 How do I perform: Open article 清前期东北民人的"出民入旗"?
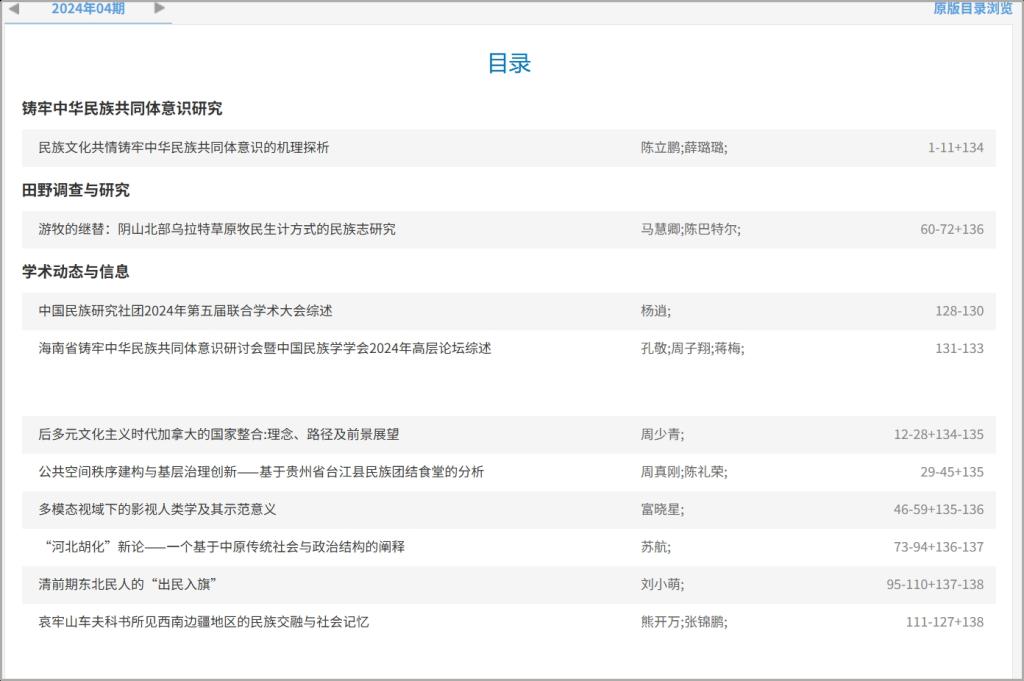coord(128,584)
